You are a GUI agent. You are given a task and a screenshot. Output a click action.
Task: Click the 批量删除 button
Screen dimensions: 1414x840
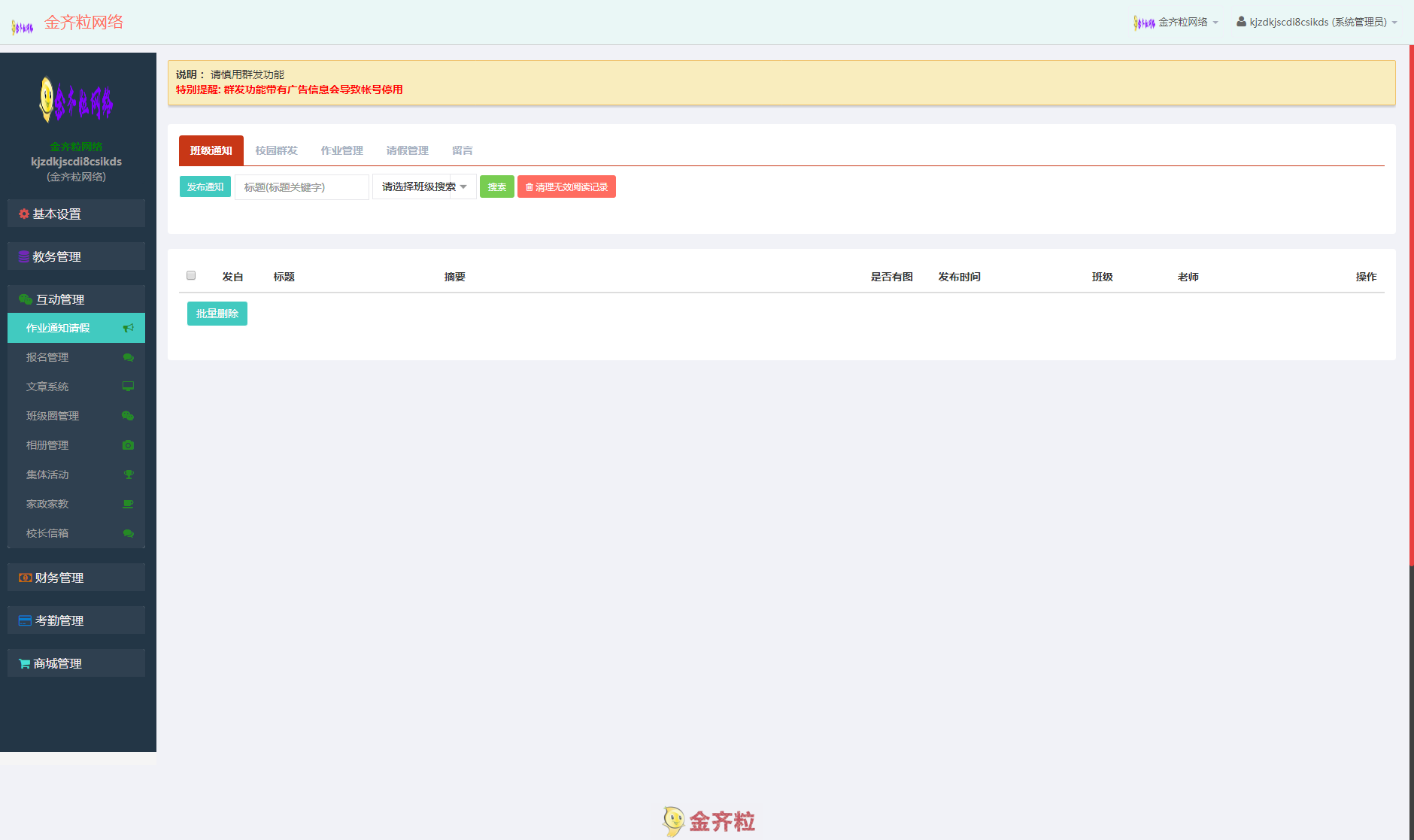pyautogui.click(x=217, y=314)
